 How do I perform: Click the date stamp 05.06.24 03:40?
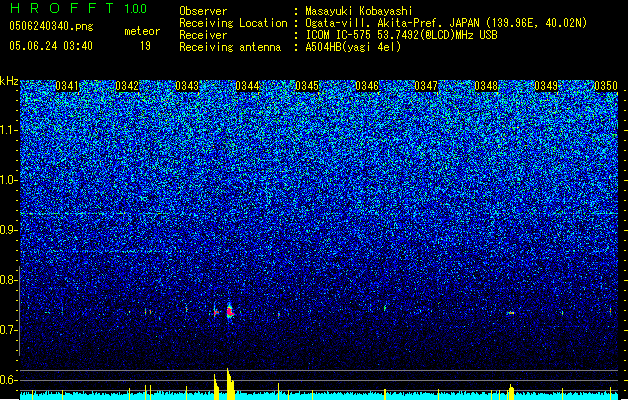coord(51,46)
